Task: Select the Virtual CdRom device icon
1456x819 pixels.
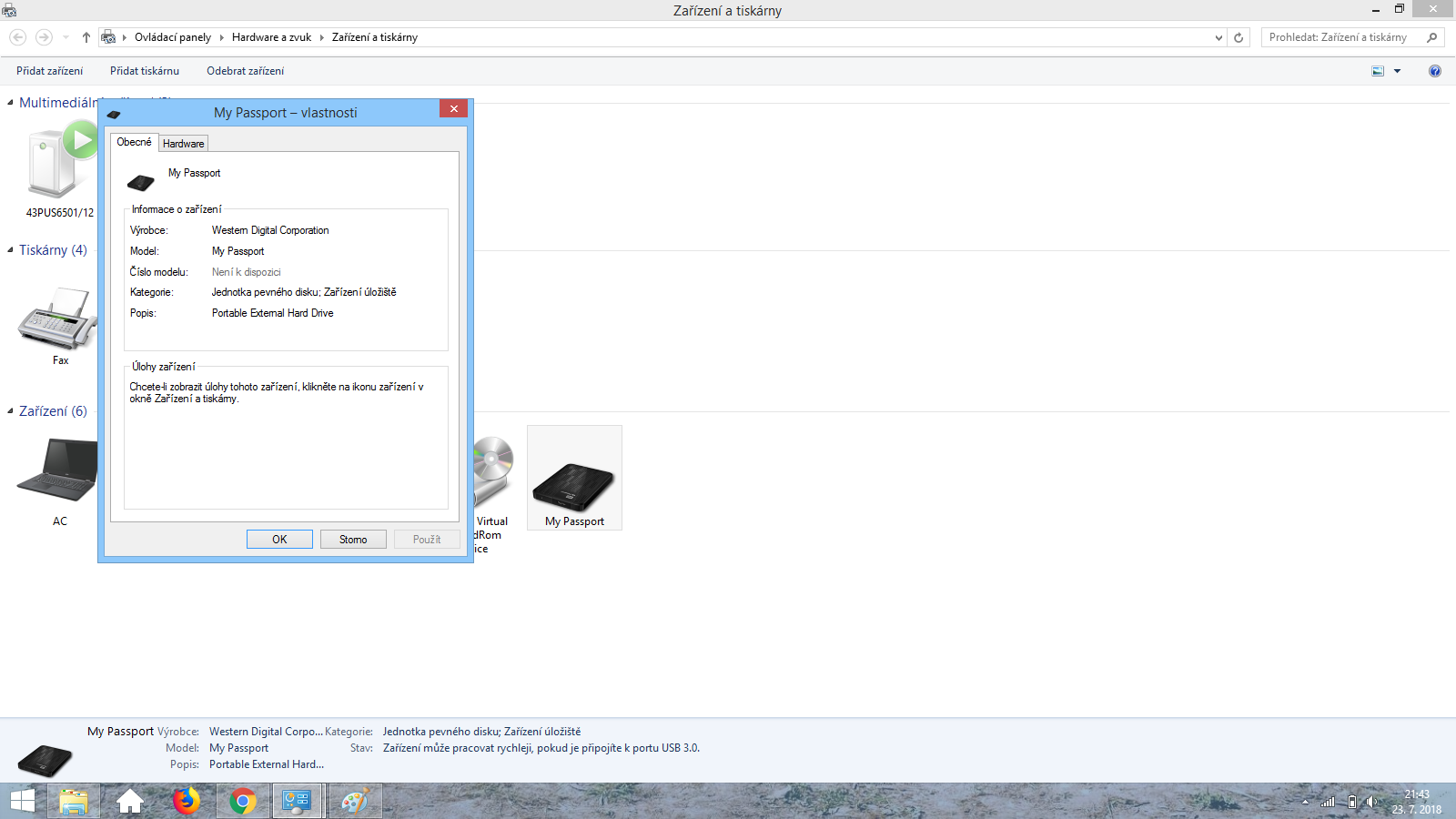Action: pyautogui.click(x=493, y=469)
